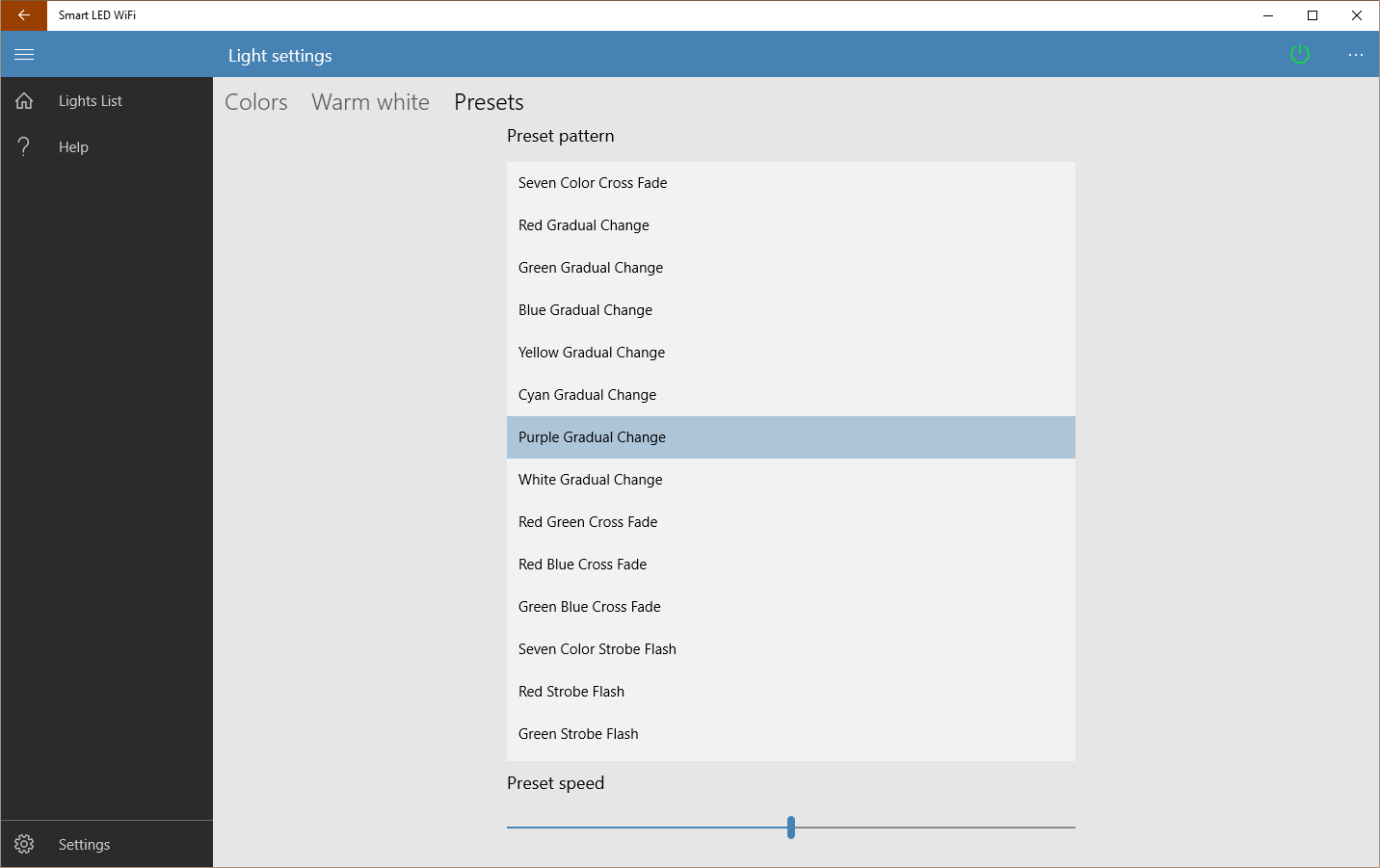Select Green Gradual Change preset

click(791, 268)
